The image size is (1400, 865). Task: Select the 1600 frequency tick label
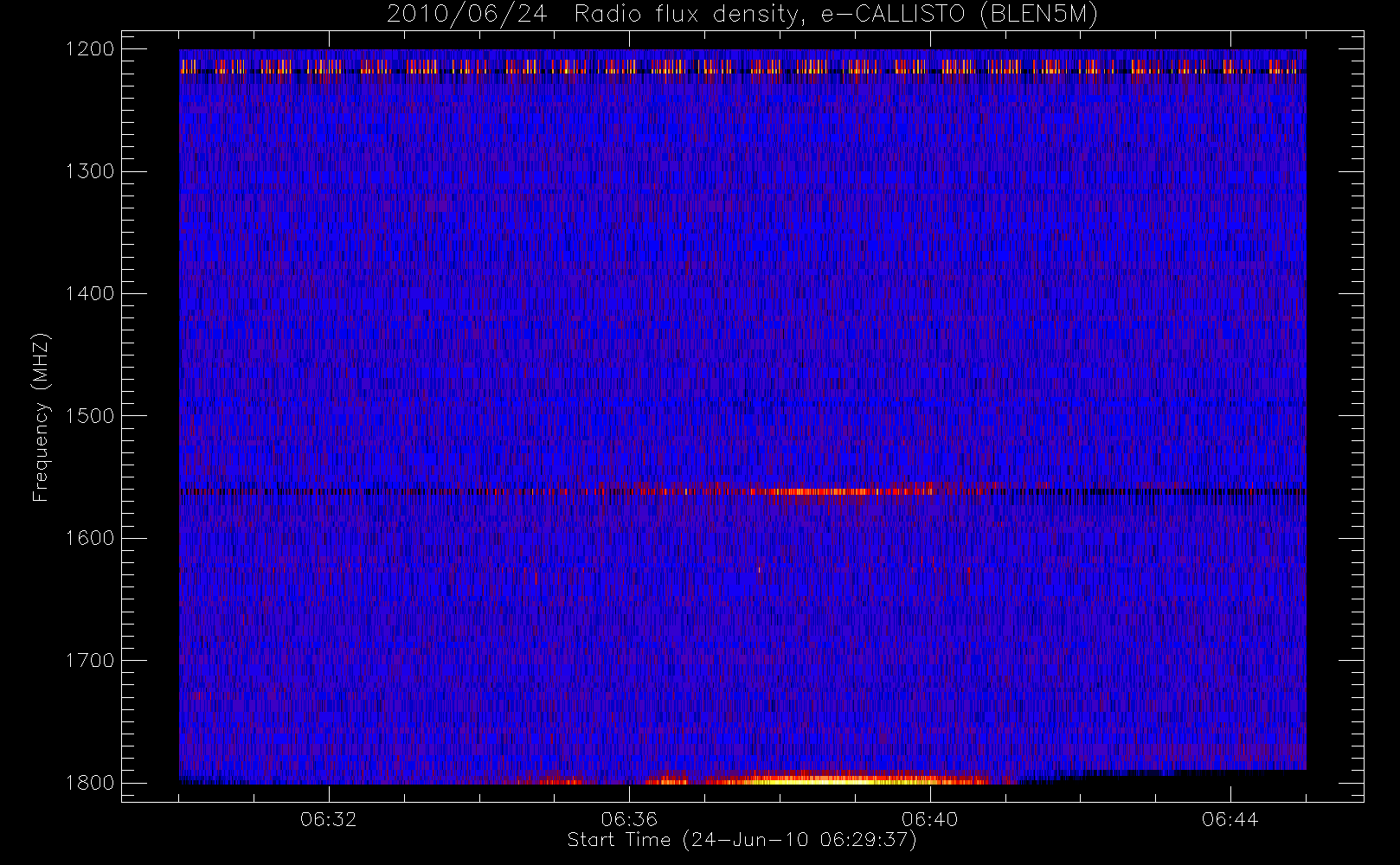point(90,538)
